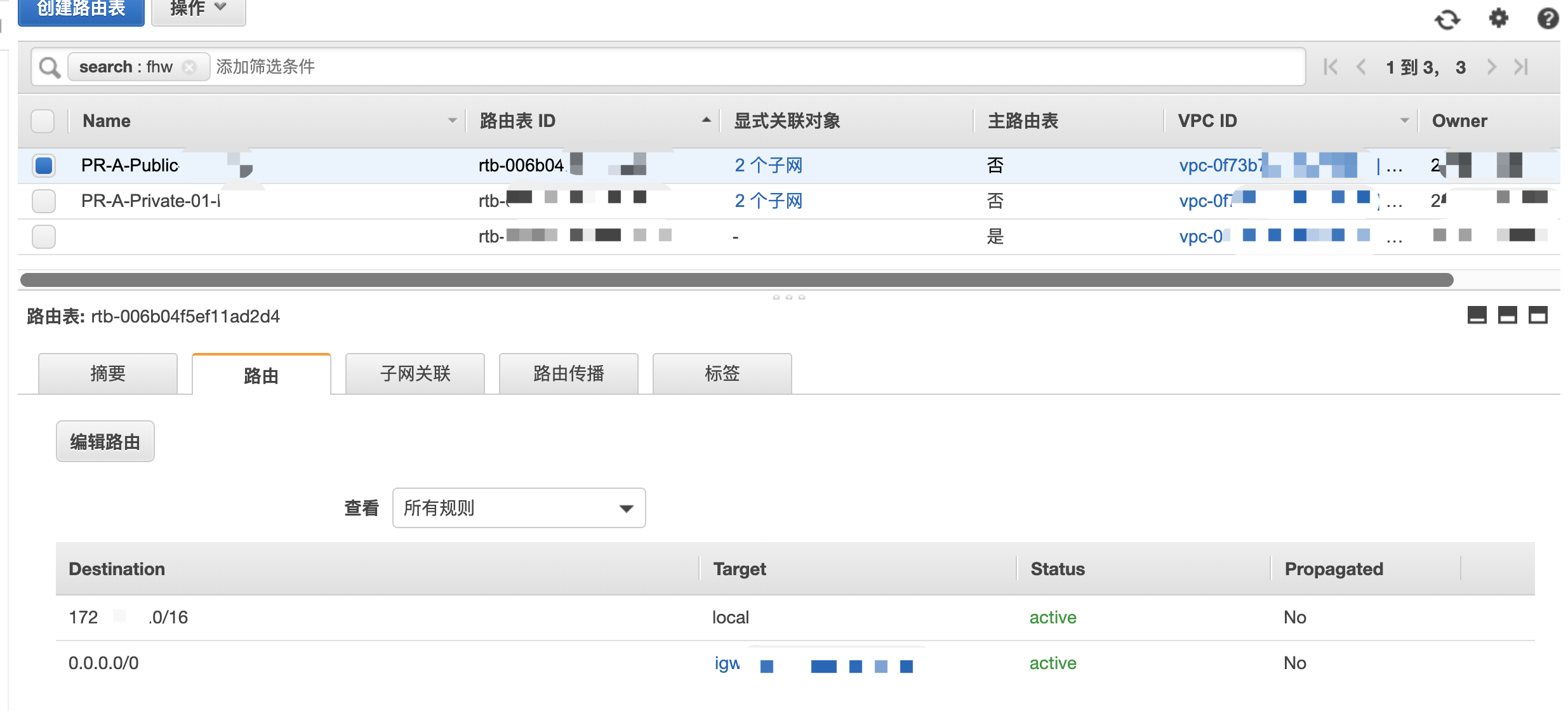
Task: Open the VPC ID column filter arrow
Action: tap(1404, 121)
